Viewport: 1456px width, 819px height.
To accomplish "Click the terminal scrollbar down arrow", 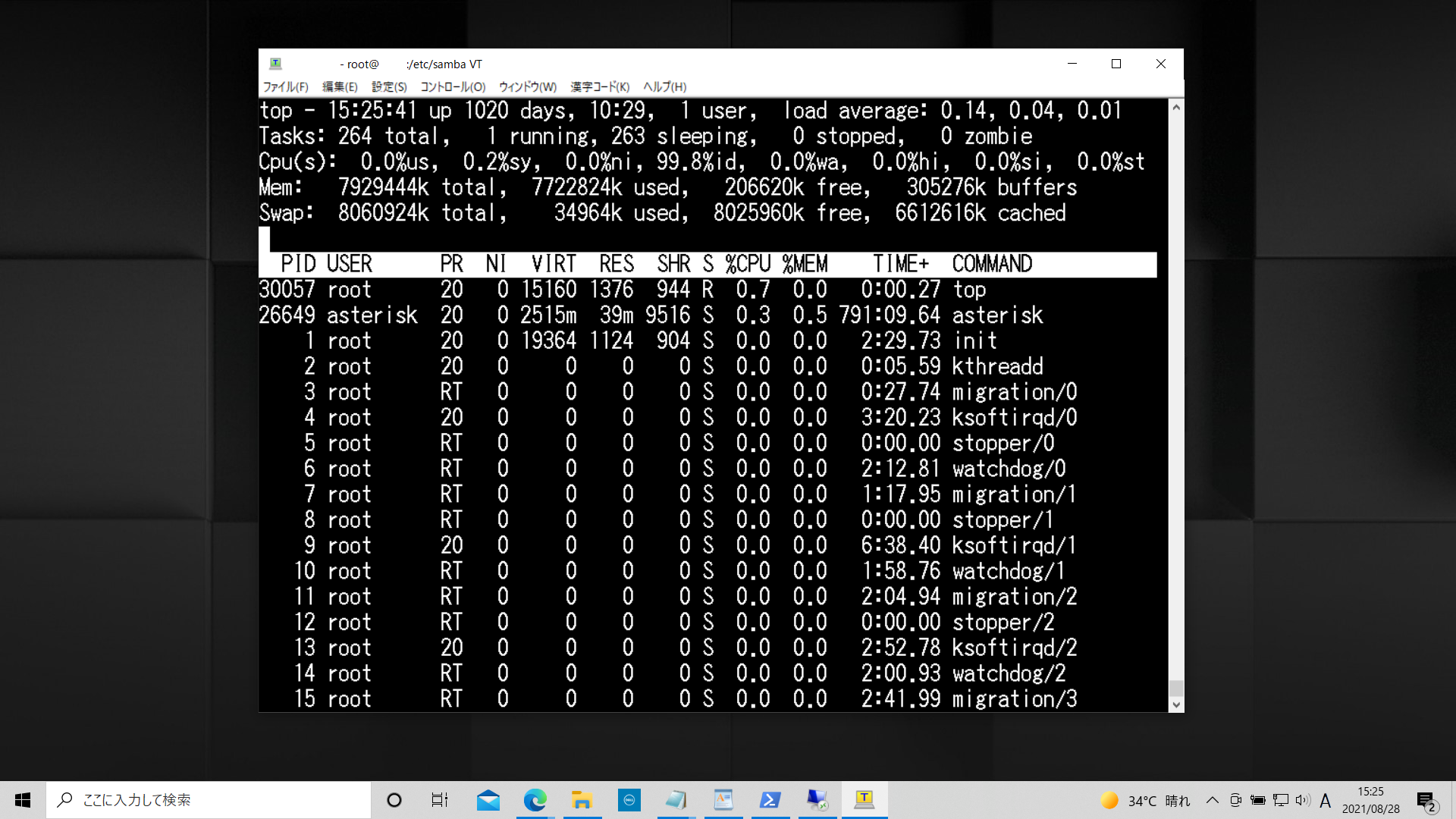I will point(1175,704).
